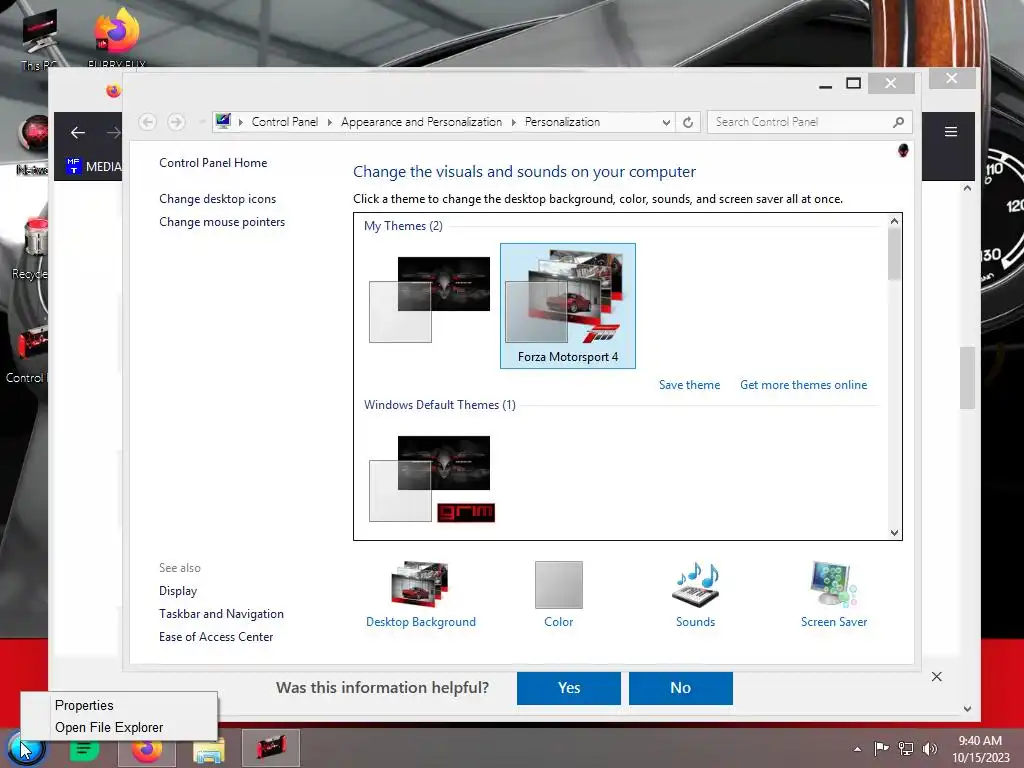Open Ease of Access Center link
This screenshot has width=1024, height=768.
(216, 637)
